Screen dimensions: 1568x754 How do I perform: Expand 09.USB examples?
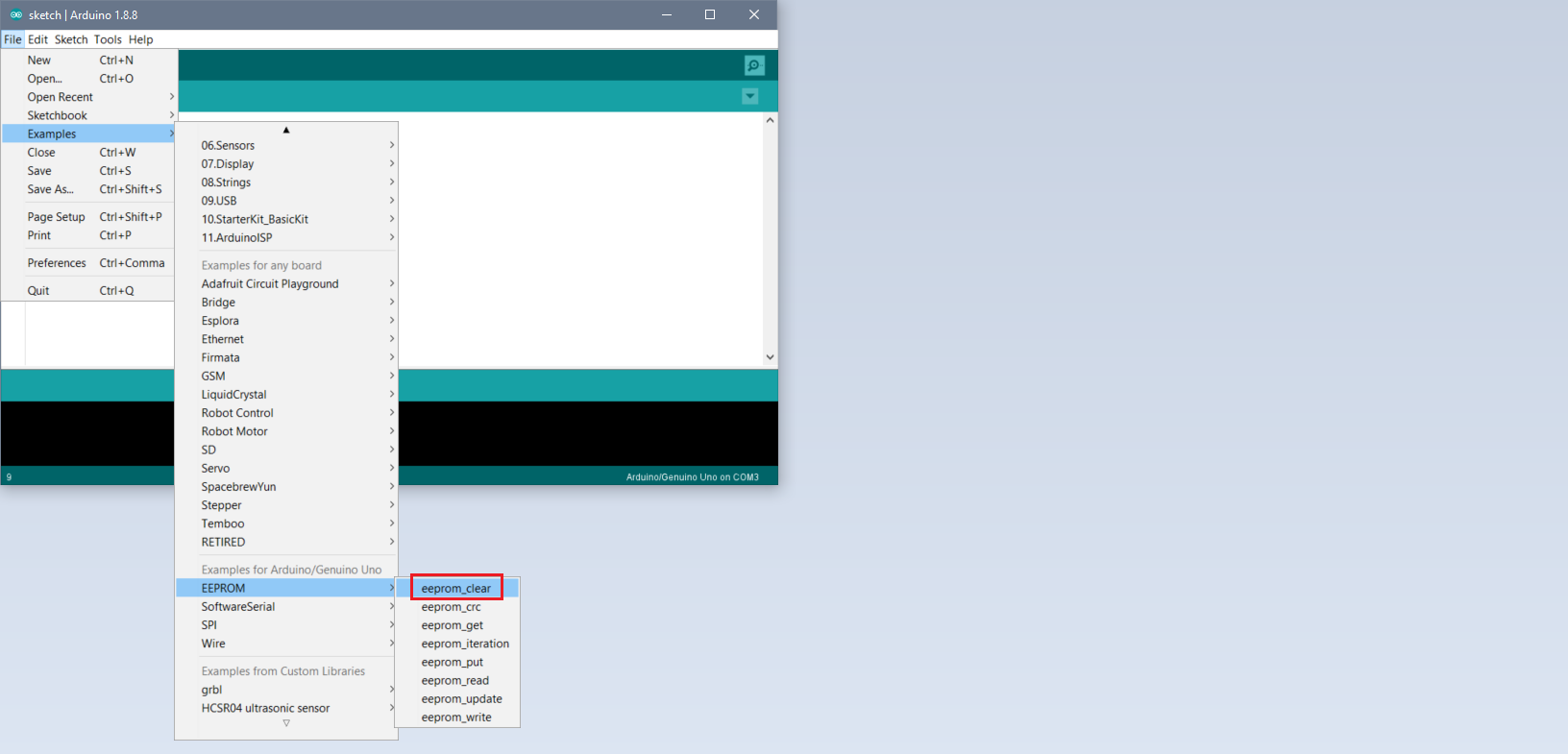tap(286, 201)
